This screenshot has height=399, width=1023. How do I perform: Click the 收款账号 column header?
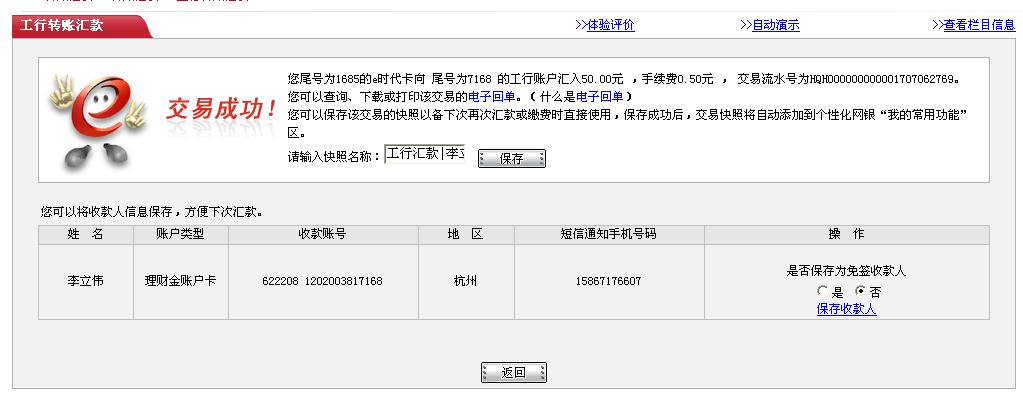(323, 234)
